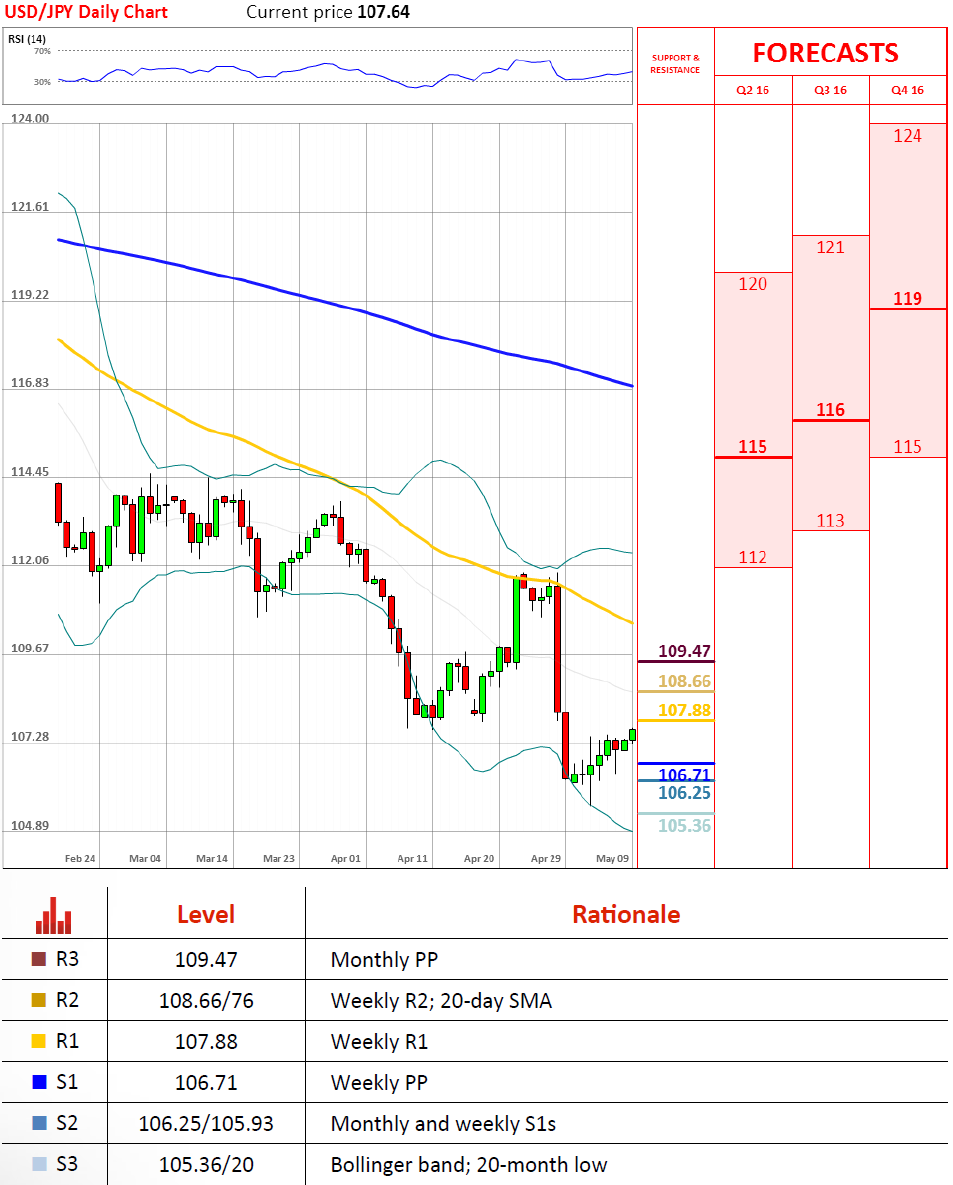Click the Q4 16 upper forecast 124

(908, 136)
